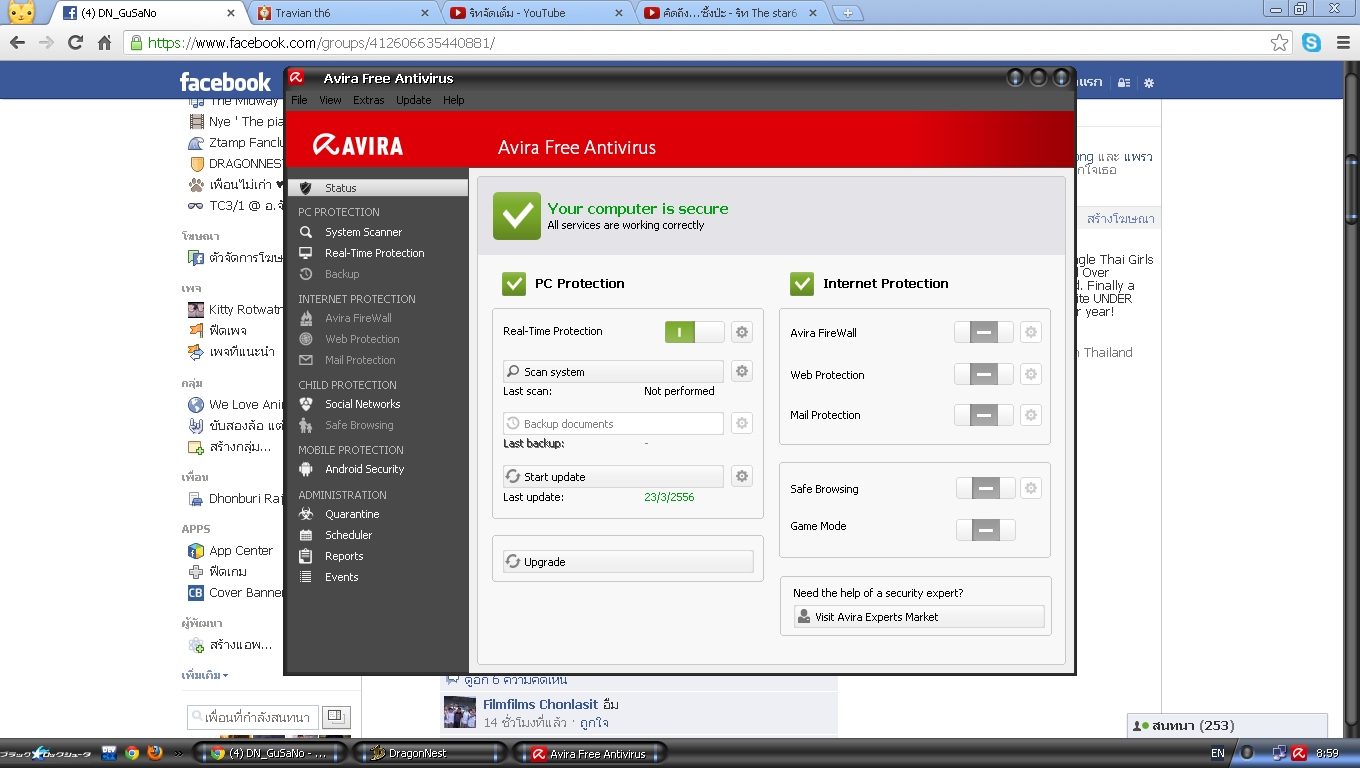This screenshot has width=1360, height=768.
Task: Click the Backup documents button
Action: [613, 424]
